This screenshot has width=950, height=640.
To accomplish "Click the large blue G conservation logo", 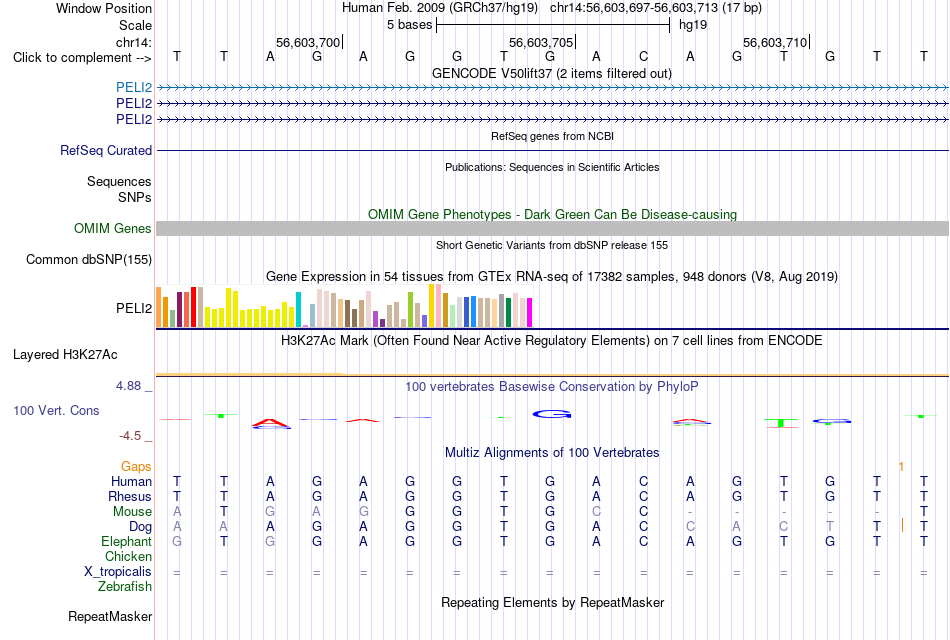I will tap(552, 414).
